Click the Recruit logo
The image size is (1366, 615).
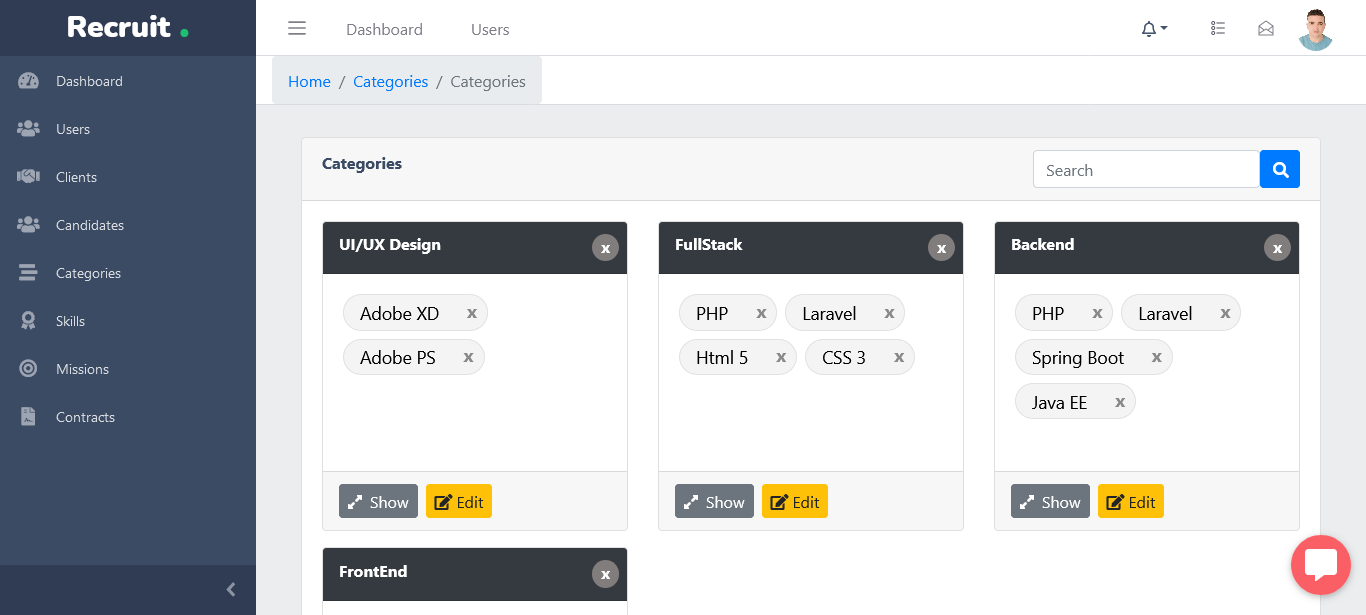tap(128, 27)
